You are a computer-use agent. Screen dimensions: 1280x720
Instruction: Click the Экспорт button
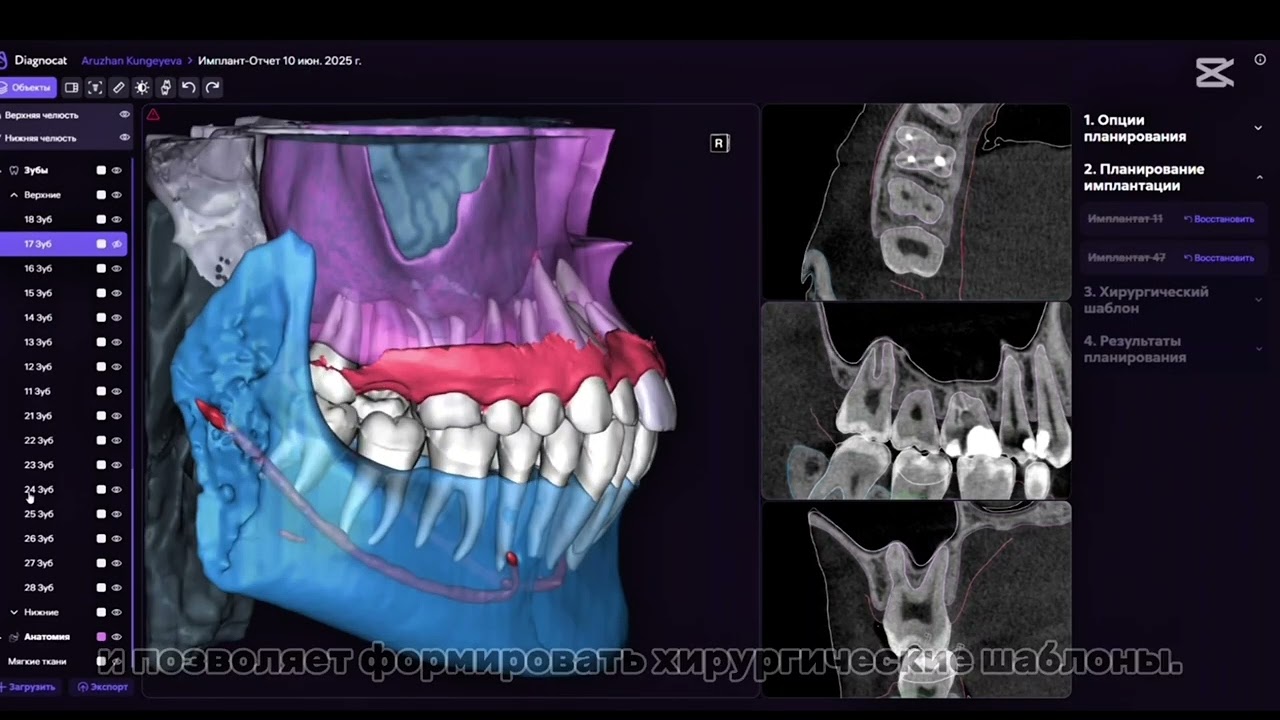click(103, 687)
